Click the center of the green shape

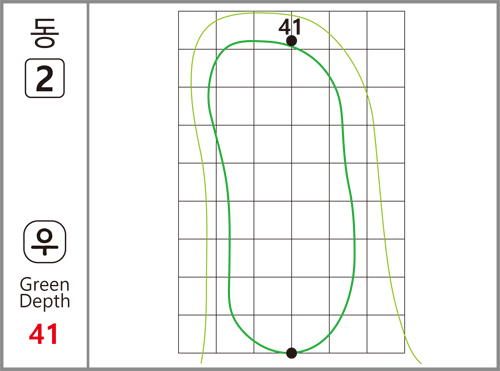pos(283,197)
